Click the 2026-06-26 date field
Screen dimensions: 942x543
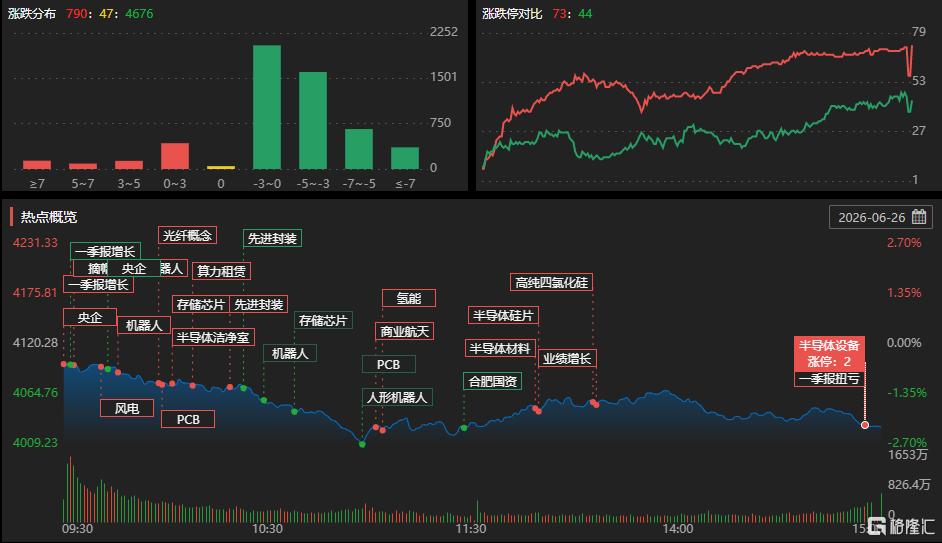point(881,217)
